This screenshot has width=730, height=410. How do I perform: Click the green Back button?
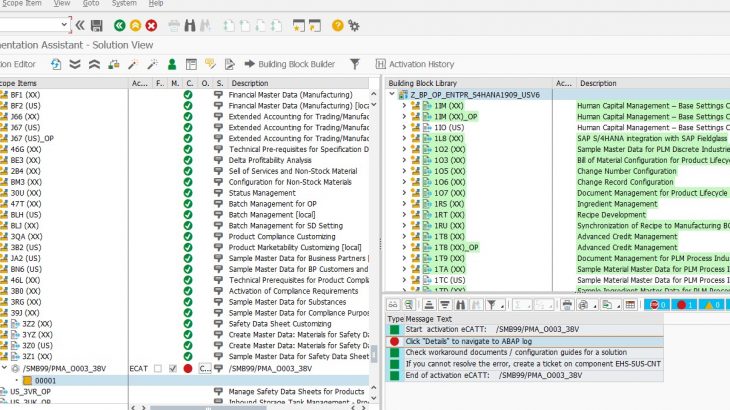point(120,26)
